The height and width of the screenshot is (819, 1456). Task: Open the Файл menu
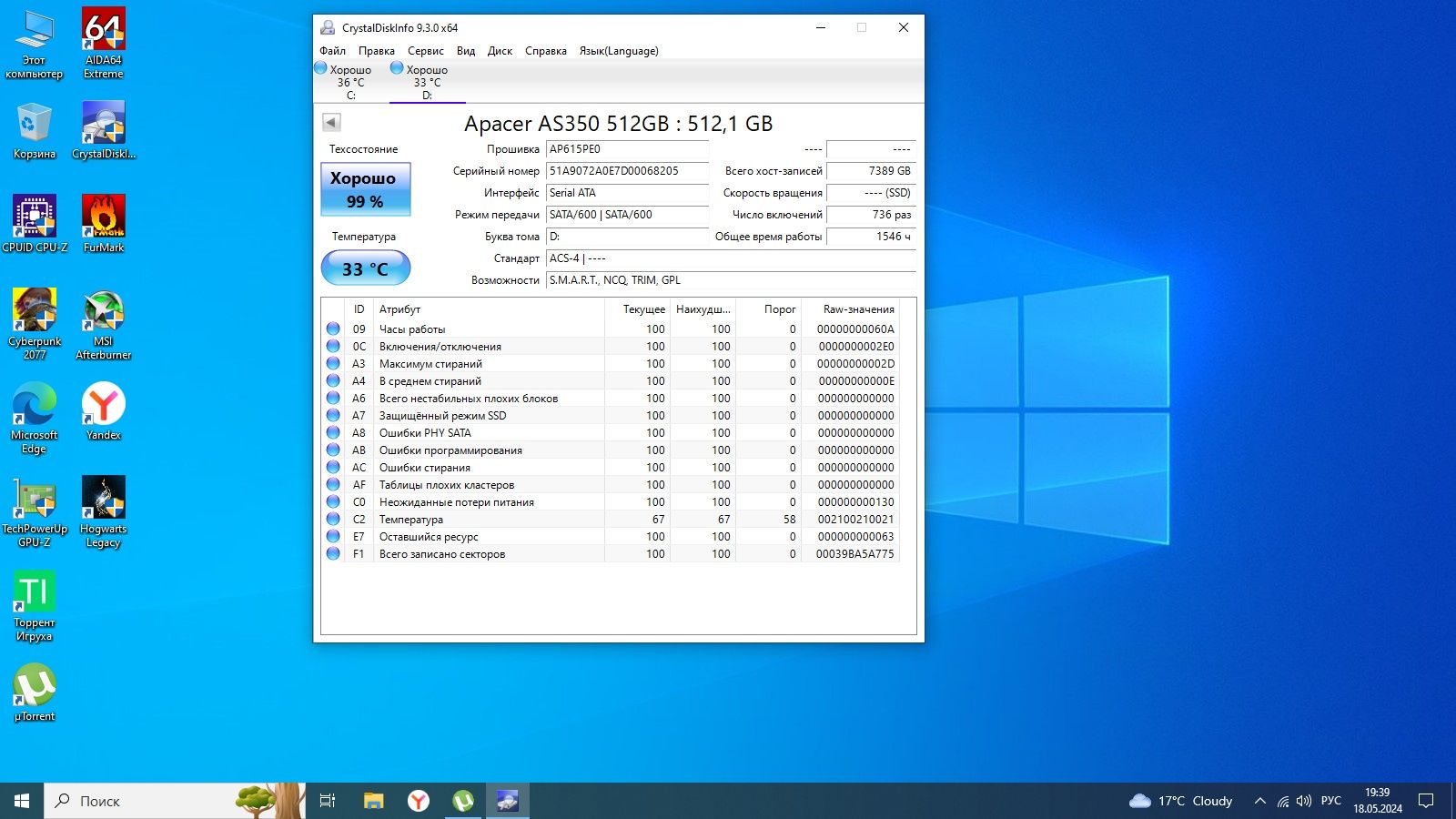coord(333,51)
